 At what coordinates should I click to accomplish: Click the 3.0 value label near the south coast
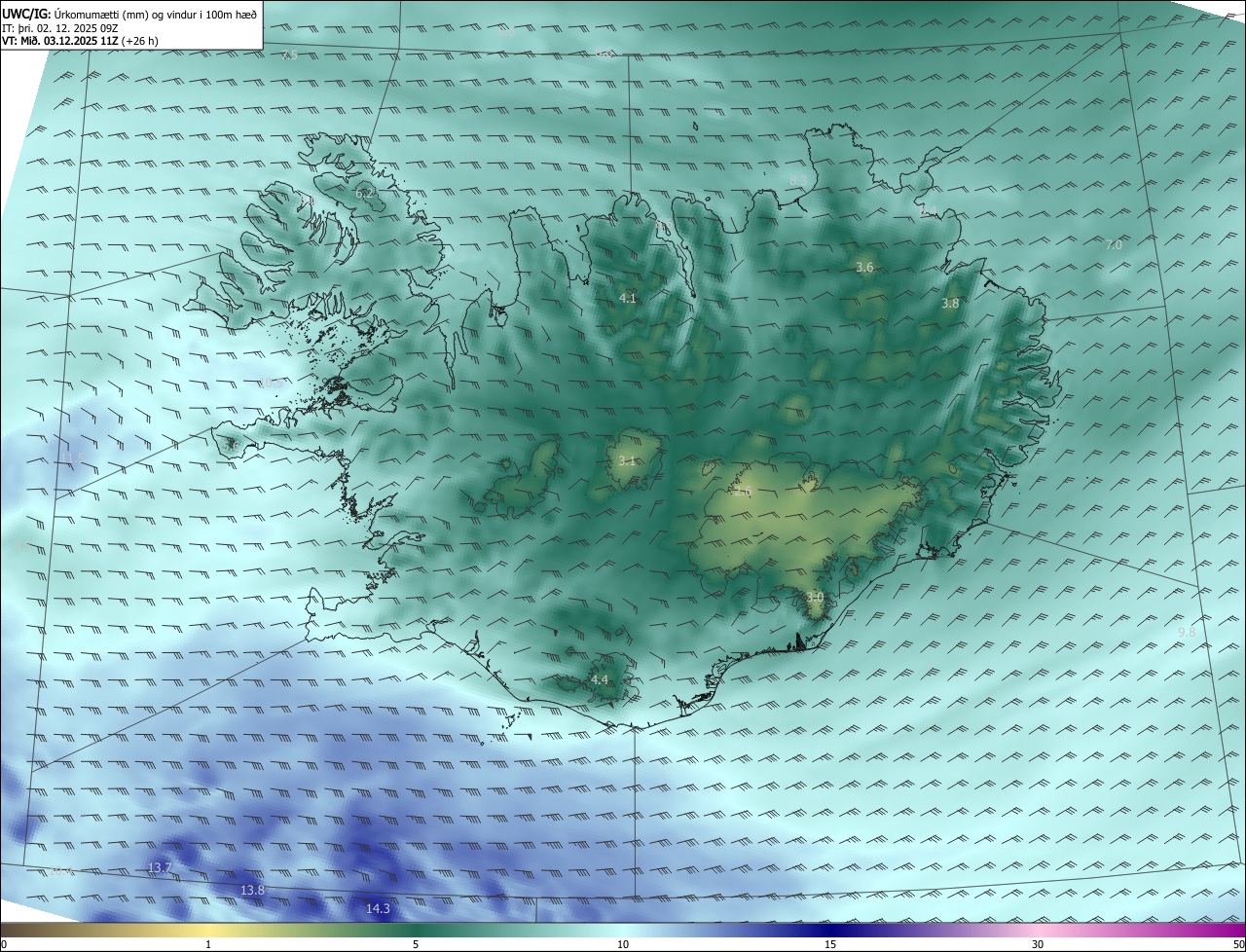pyautogui.click(x=815, y=597)
